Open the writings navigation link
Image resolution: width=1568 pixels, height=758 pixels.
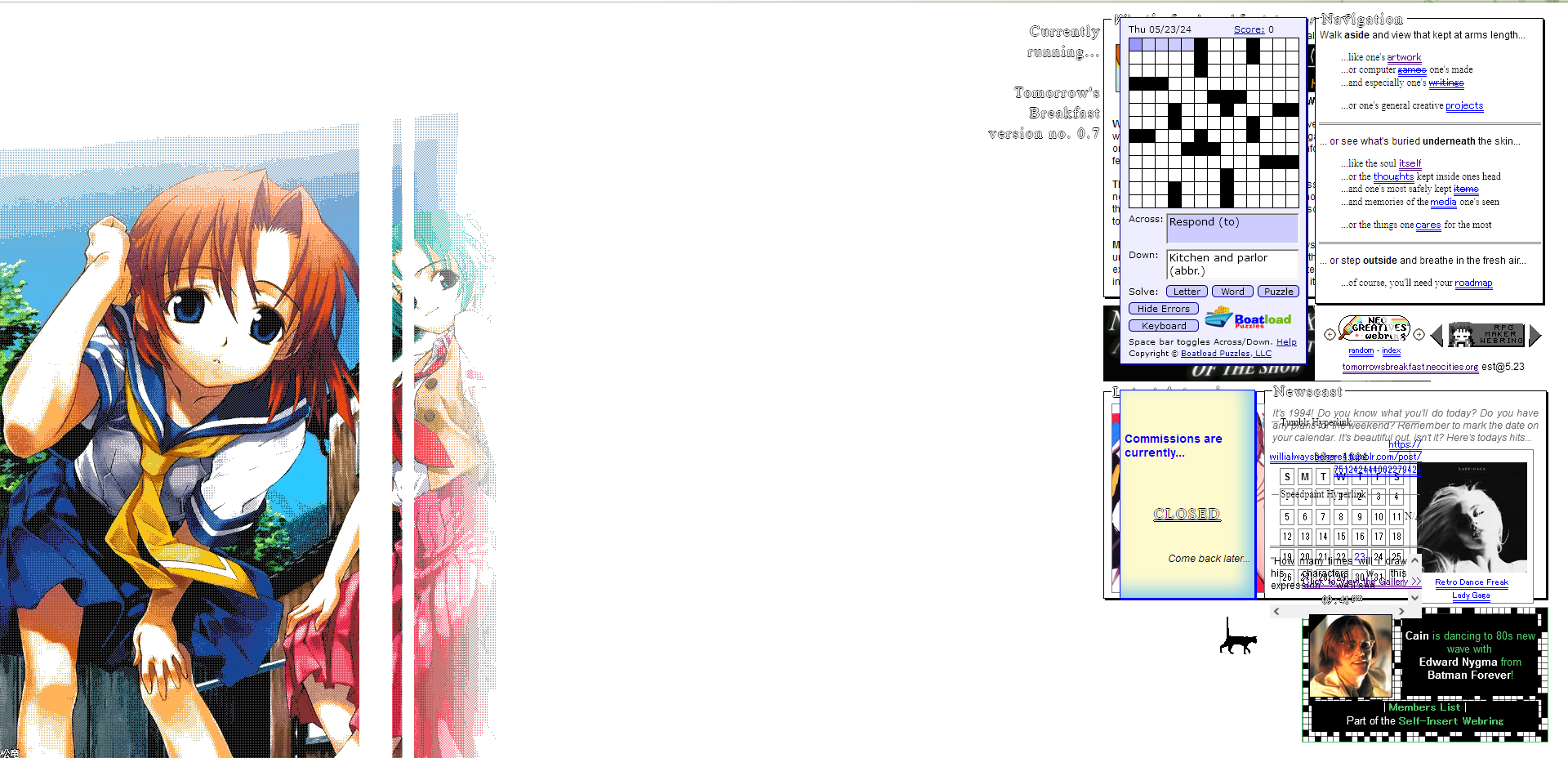pyautogui.click(x=1446, y=82)
